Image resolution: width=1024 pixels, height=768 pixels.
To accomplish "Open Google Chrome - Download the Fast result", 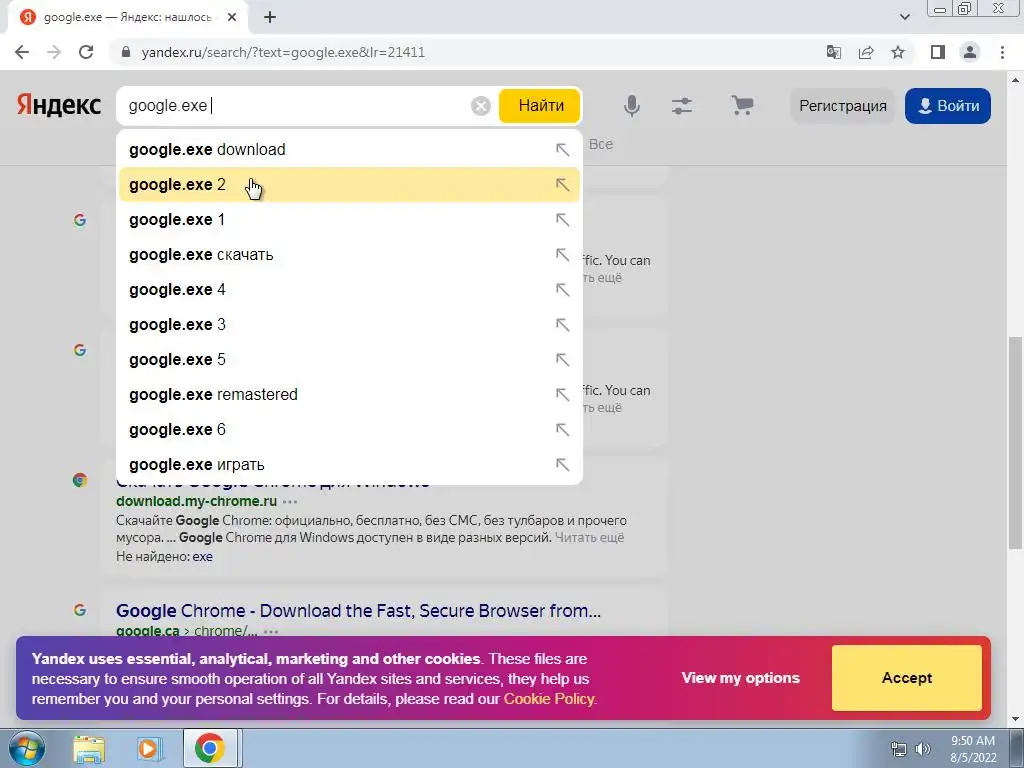I will 358,611.
